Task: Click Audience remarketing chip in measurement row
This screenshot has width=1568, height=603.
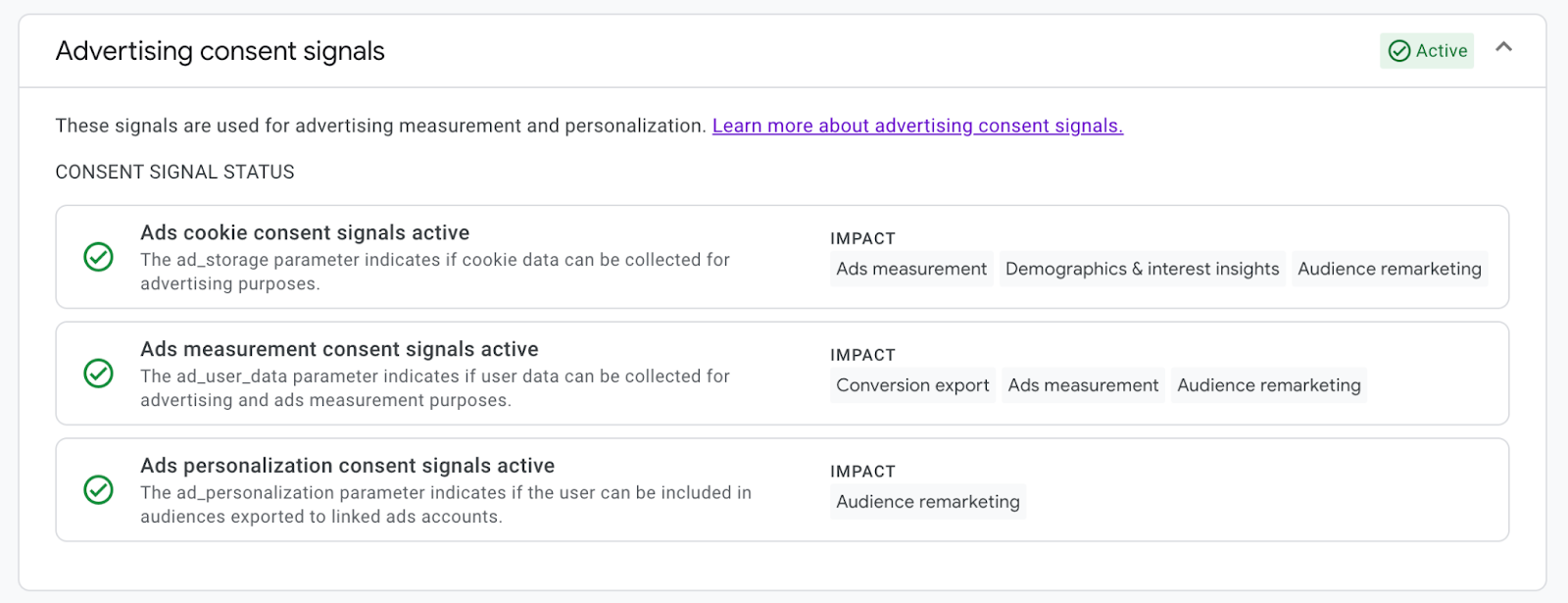Action: click(1268, 385)
